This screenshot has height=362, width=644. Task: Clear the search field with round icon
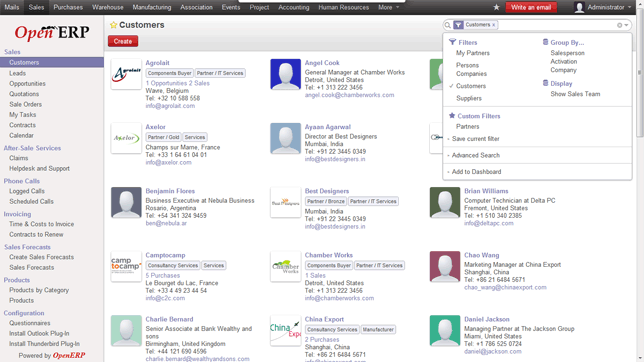[x=619, y=25]
